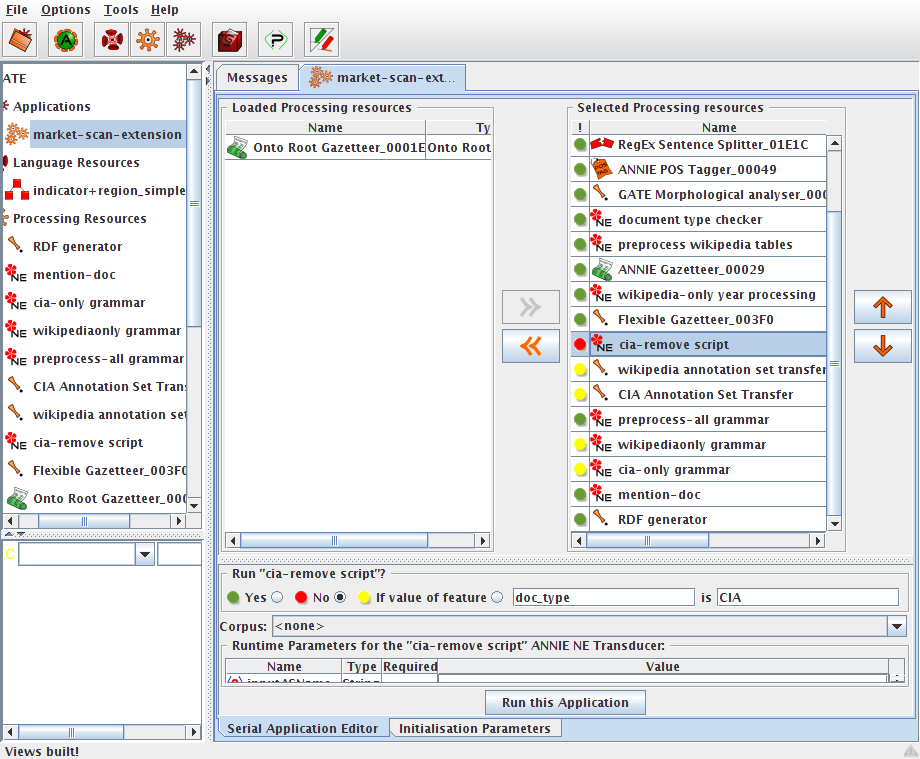Click the orange double-left arrow to remove the resource
This screenshot has width=920, height=759.
pos(530,346)
